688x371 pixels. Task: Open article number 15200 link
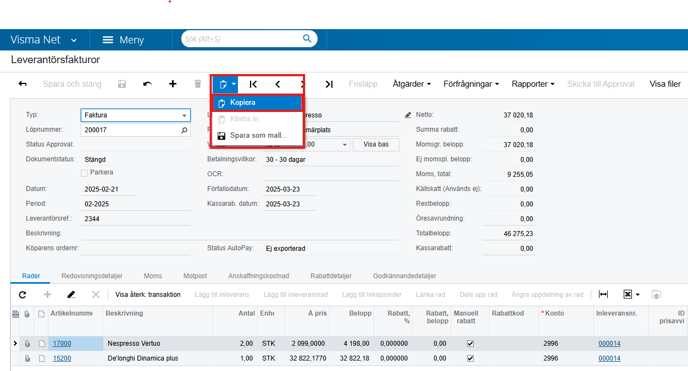tap(62, 358)
